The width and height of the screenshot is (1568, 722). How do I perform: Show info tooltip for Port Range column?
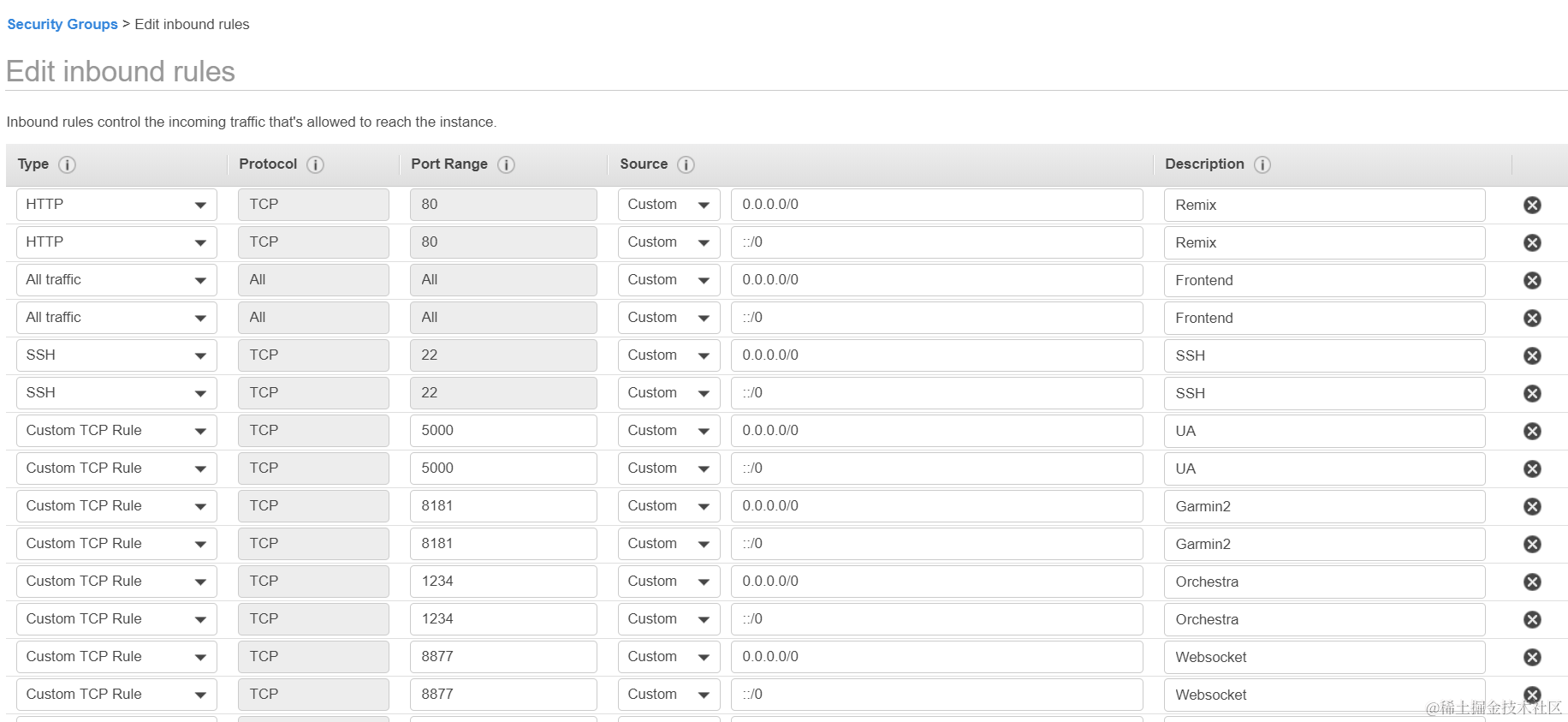(506, 164)
